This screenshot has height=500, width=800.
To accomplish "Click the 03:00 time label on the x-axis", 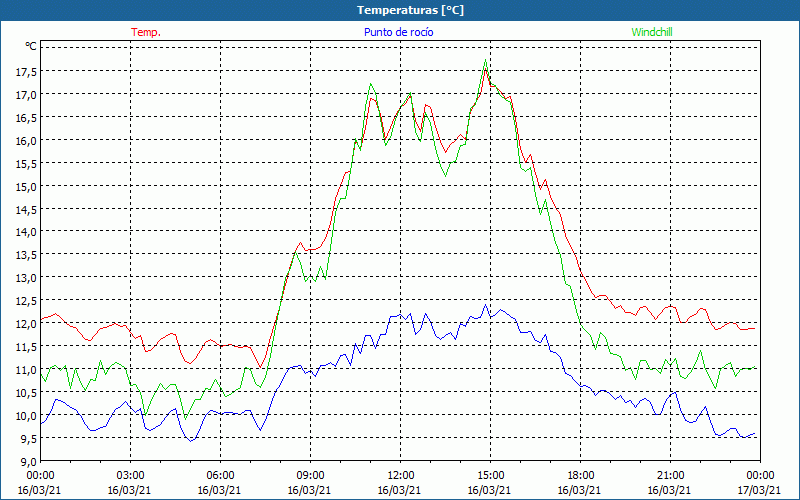I will click(x=131, y=476).
